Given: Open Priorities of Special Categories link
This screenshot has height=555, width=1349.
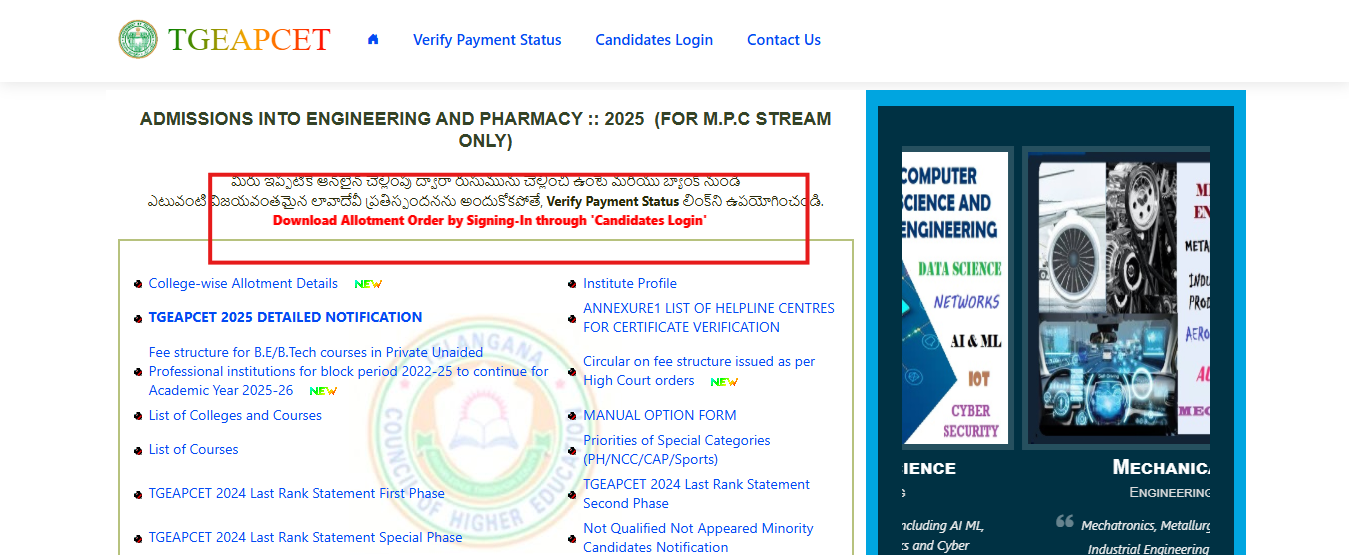Looking at the screenshot, I should pyautogui.click(x=677, y=450).
